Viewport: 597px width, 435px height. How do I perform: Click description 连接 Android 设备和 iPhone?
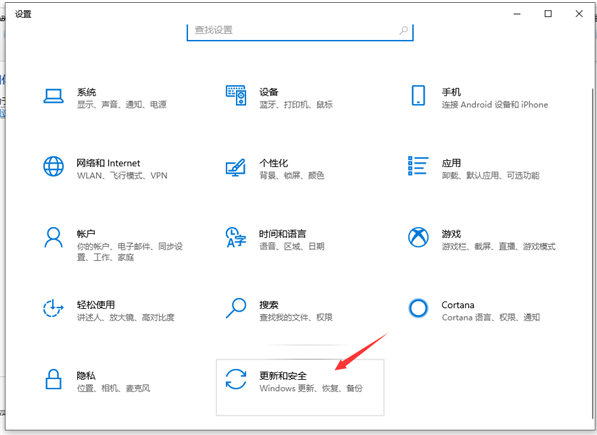(495, 104)
